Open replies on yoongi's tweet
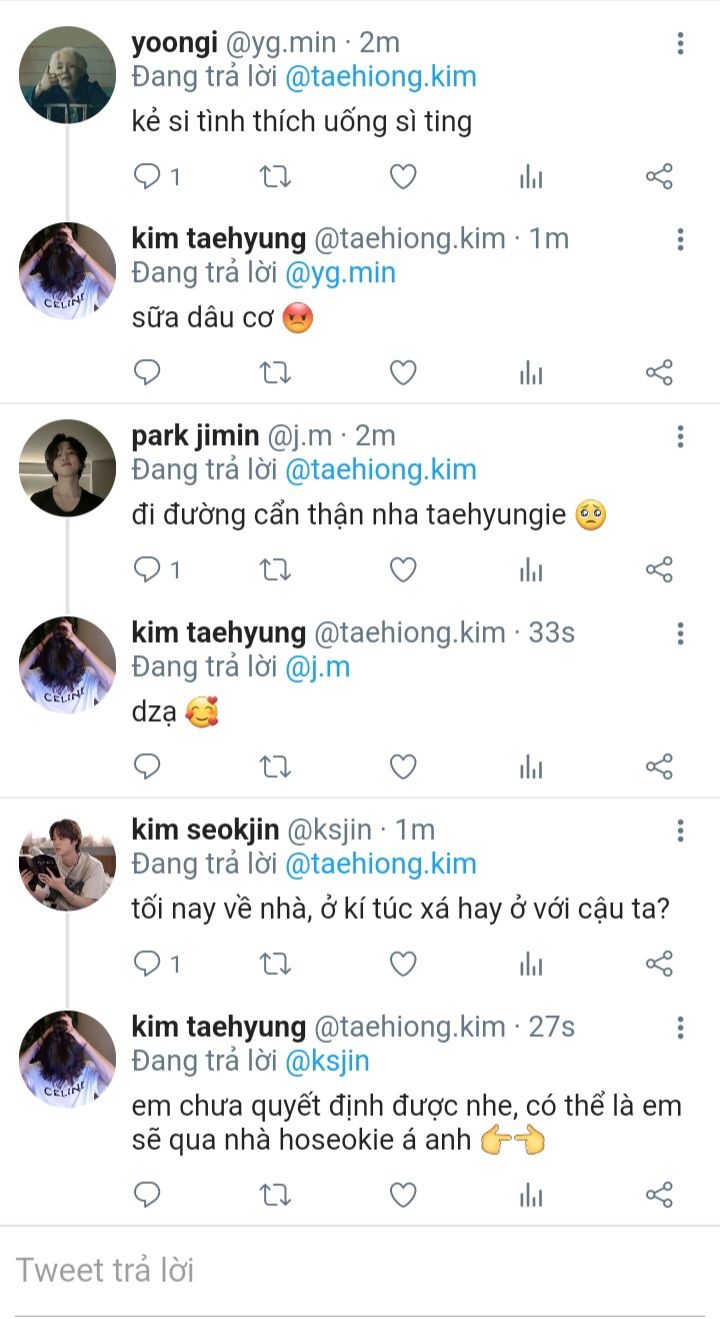The height and width of the screenshot is (1319, 720). pyautogui.click(x=148, y=177)
